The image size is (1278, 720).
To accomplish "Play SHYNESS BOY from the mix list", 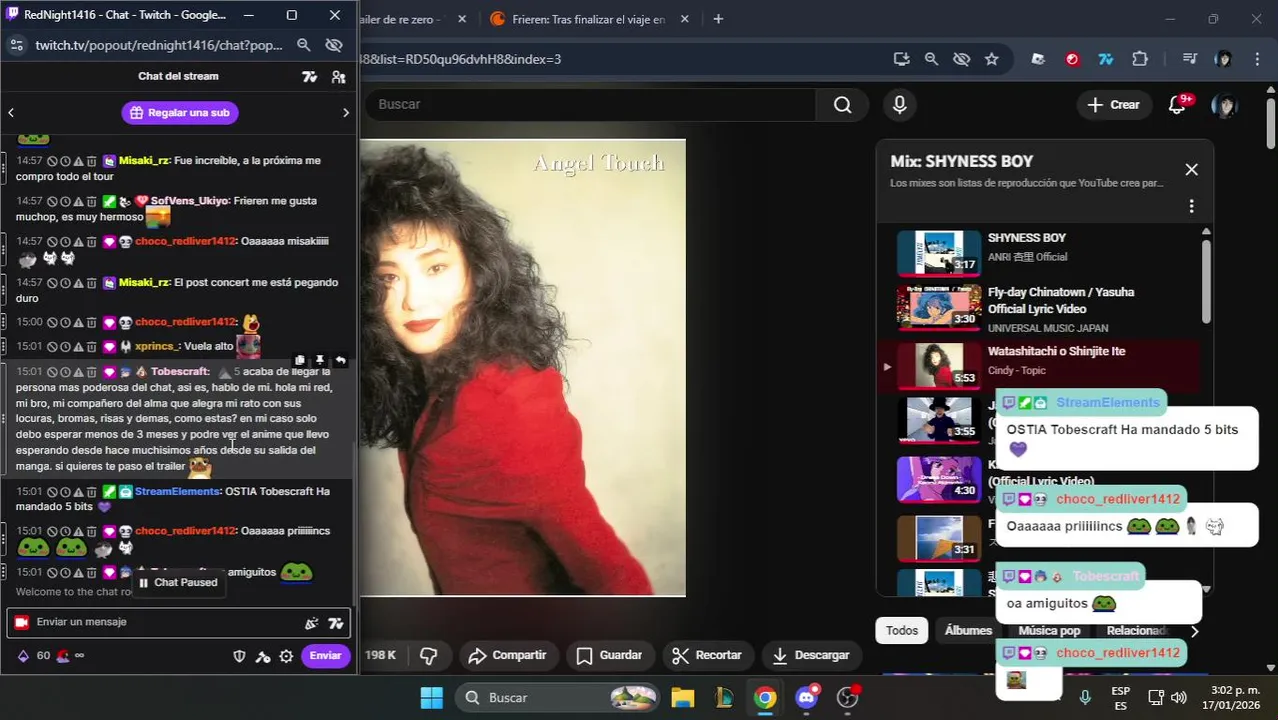I will [x=1040, y=252].
